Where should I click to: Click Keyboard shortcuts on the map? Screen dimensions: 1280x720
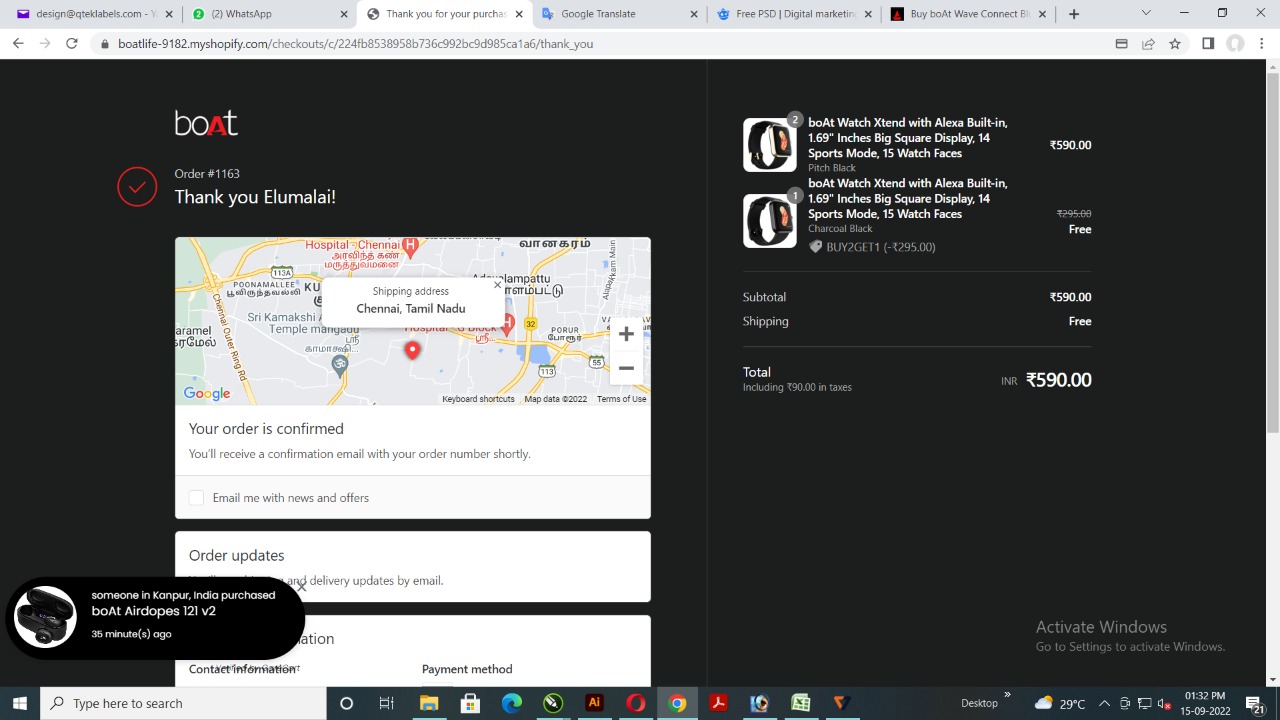(478, 399)
